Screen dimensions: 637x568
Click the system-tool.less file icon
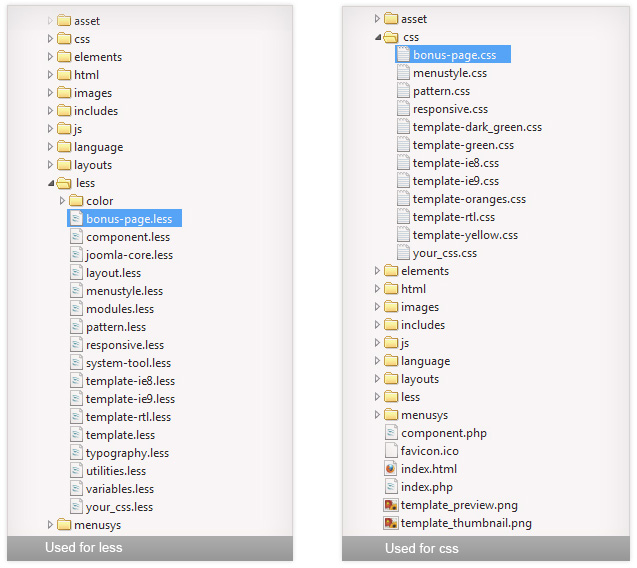point(76,362)
